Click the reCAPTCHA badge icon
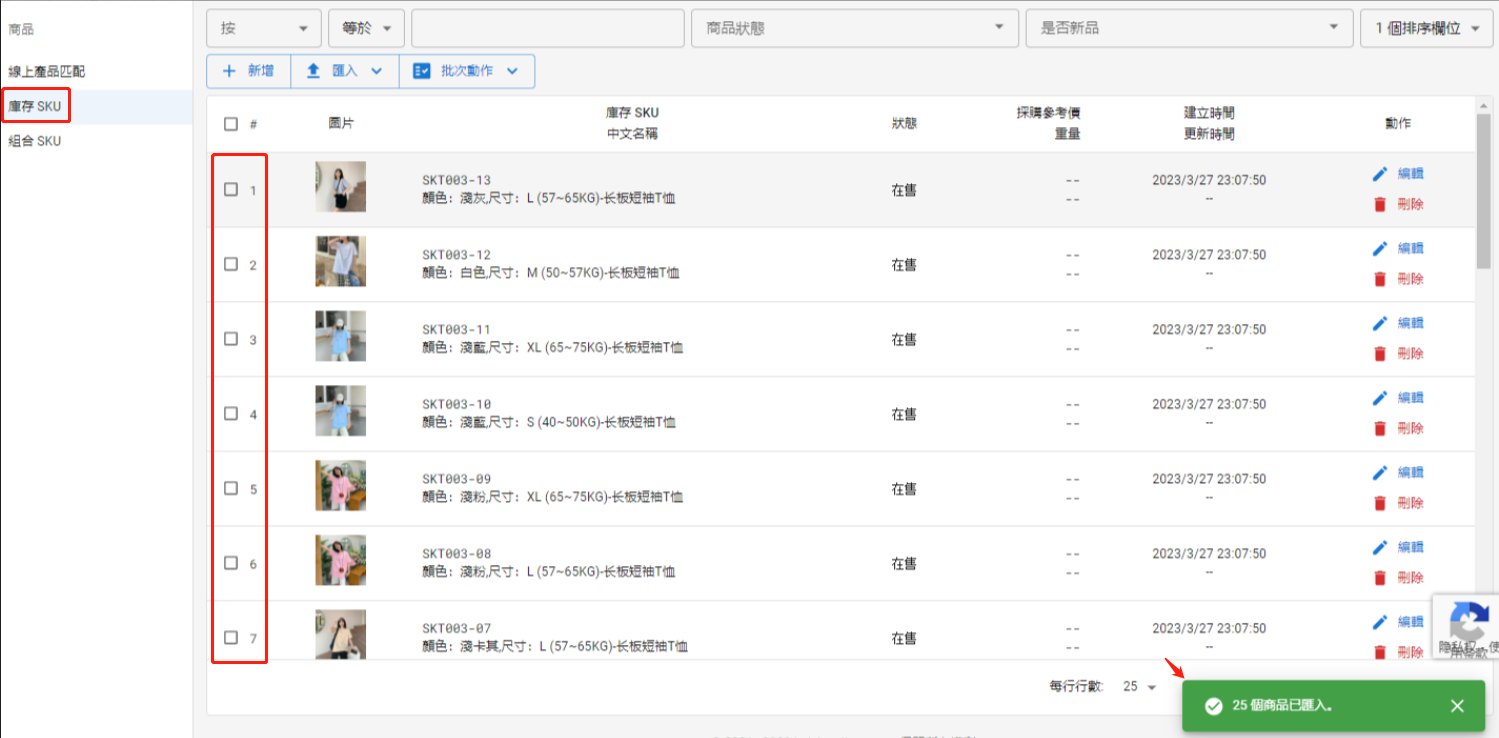 click(x=1467, y=622)
